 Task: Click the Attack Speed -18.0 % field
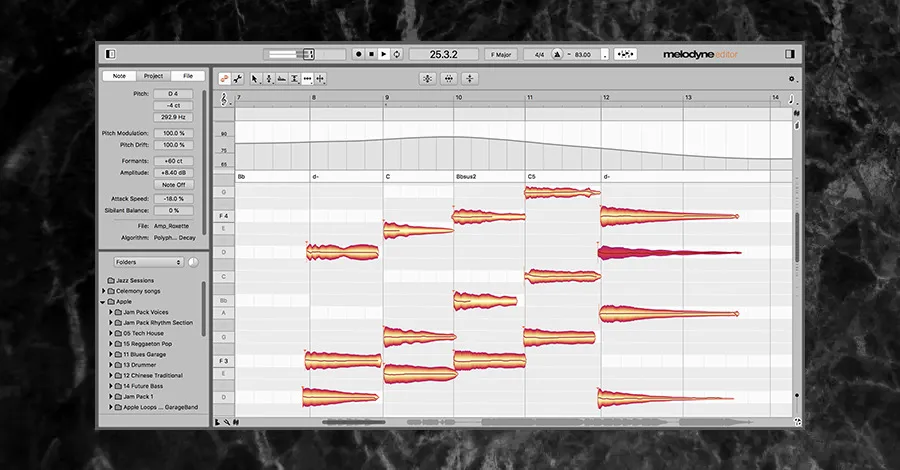[x=173, y=199]
